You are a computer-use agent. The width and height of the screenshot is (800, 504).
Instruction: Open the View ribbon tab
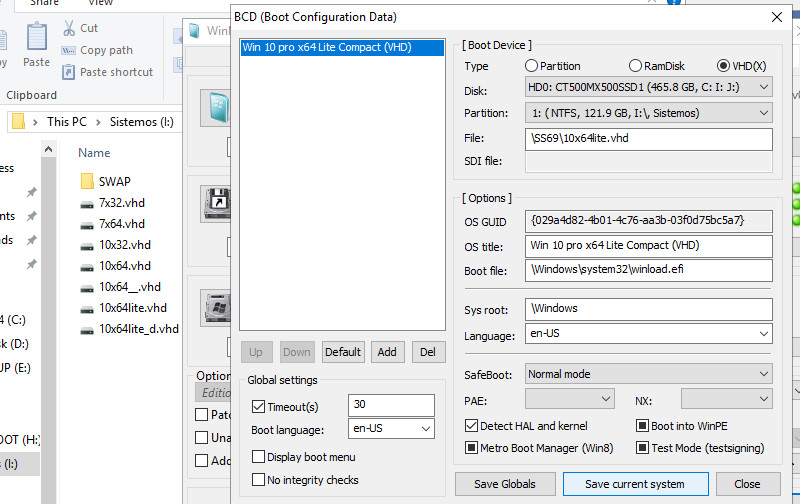pos(100,3)
